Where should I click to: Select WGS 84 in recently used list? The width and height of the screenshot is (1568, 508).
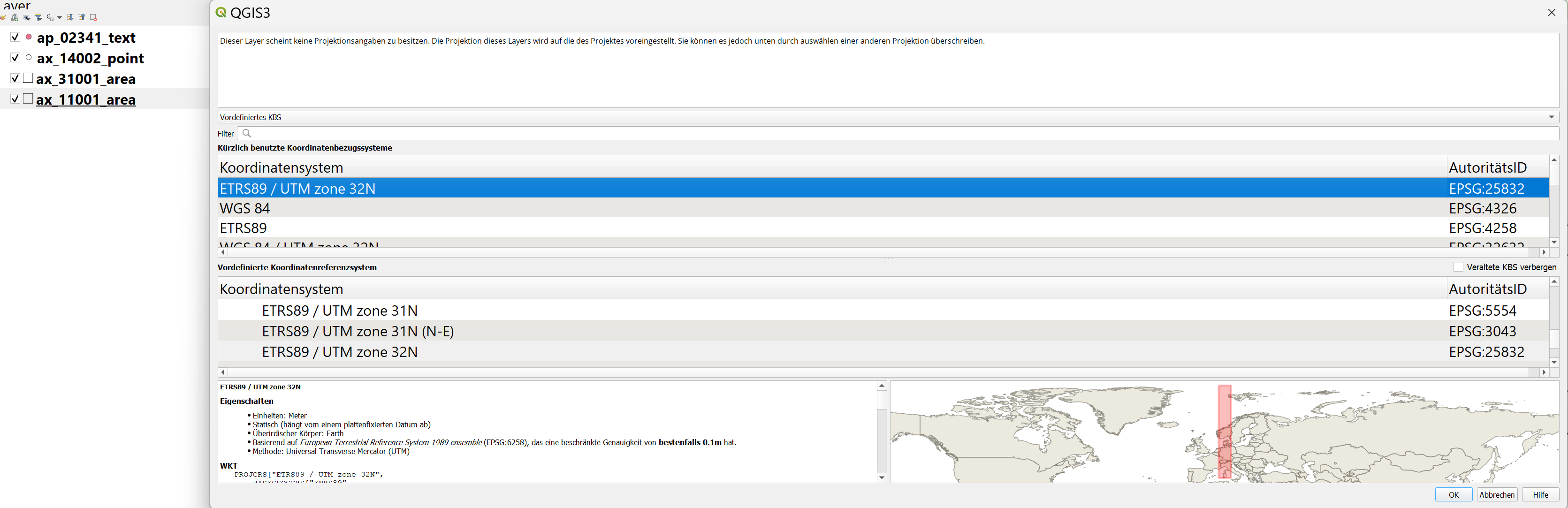pos(245,208)
